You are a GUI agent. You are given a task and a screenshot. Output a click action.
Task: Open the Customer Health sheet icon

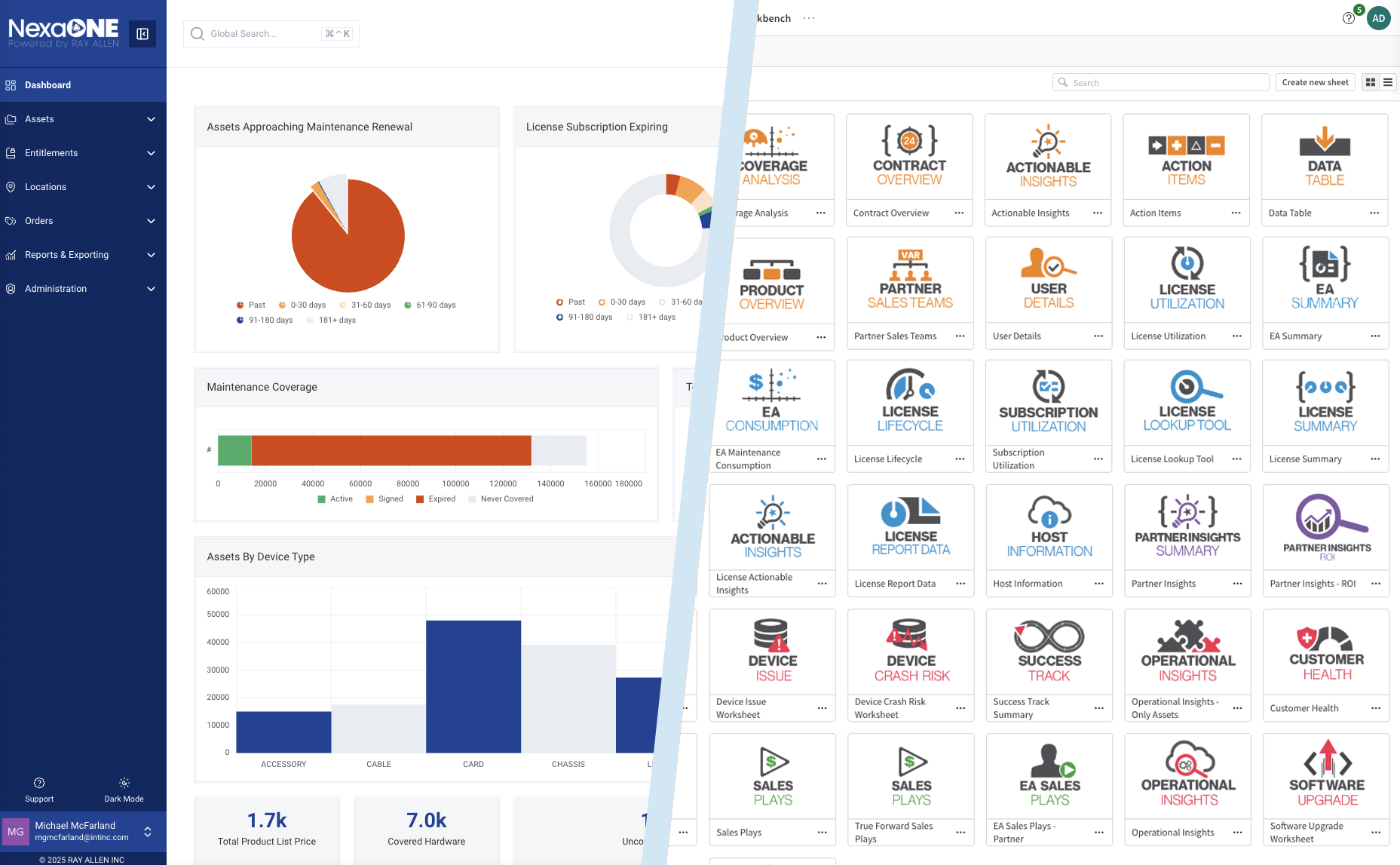click(1326, 652)
